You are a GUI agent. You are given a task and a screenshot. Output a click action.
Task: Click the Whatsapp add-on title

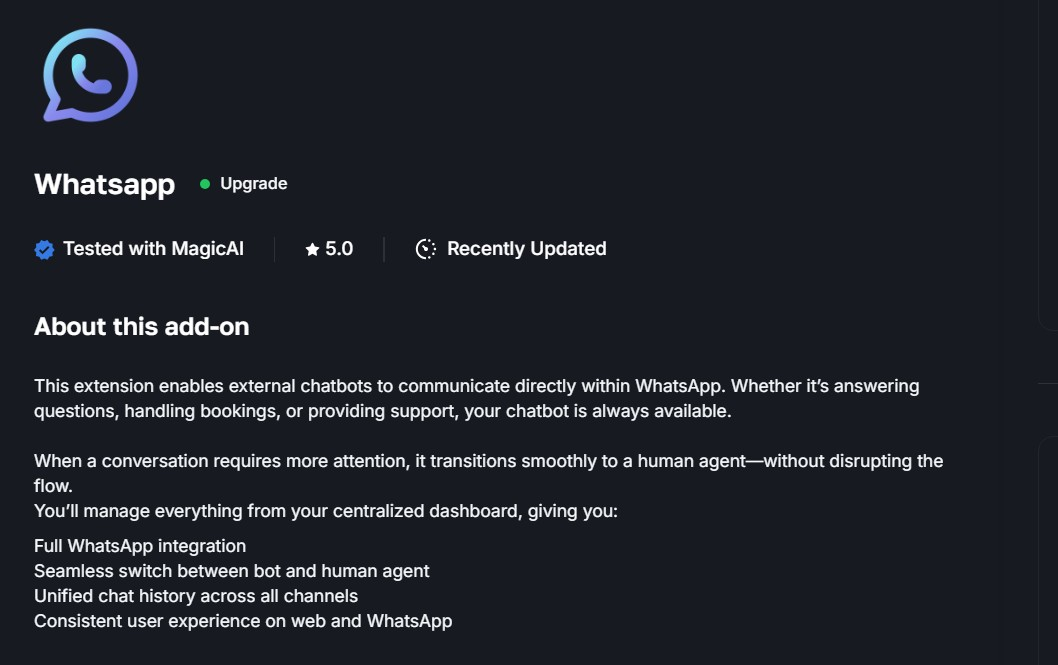tap(104, 184)
